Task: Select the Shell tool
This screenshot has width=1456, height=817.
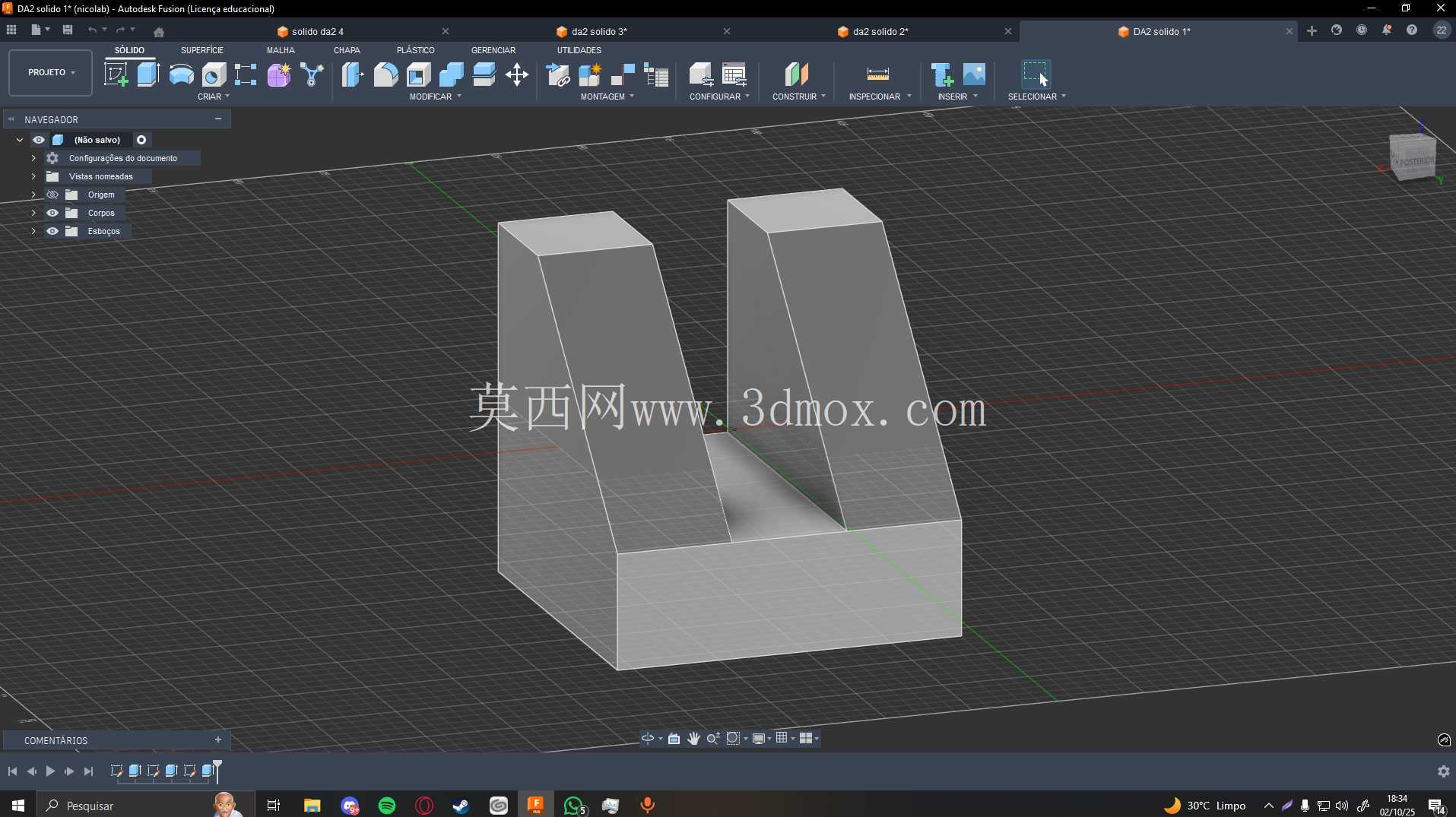Action: click(418, 74)
